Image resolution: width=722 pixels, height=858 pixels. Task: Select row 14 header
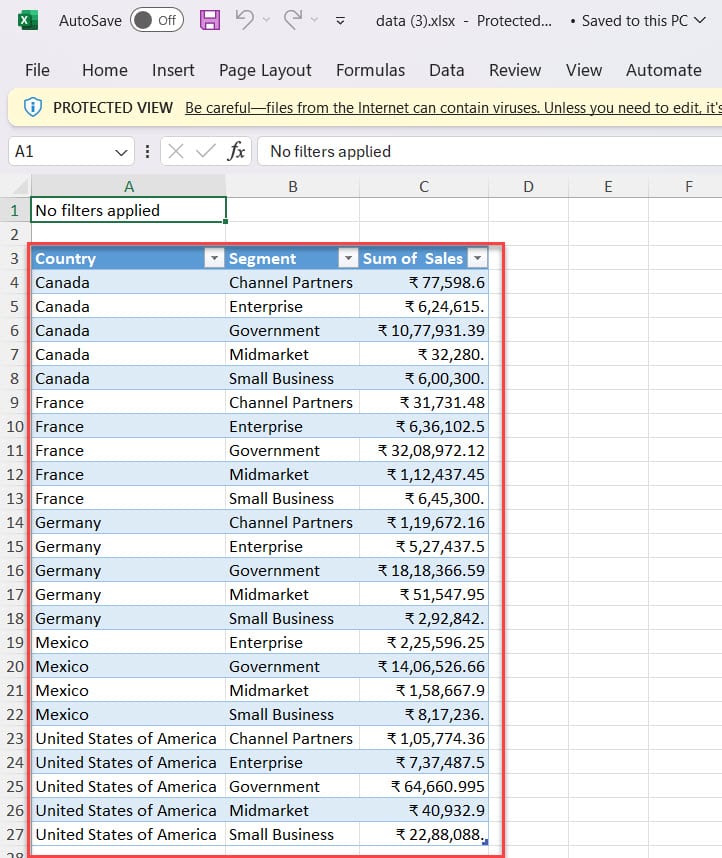pyautogui.click(x=15, y=523)
